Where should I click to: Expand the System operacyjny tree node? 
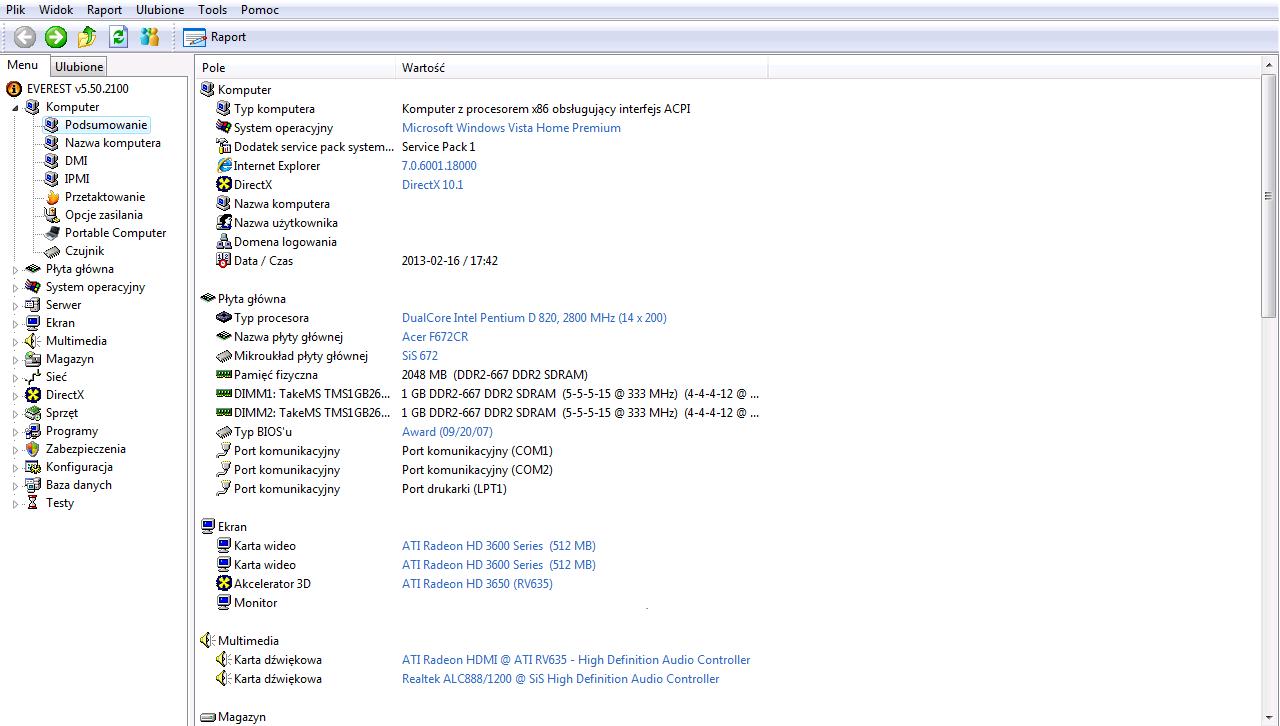click(x=15, y=287)
